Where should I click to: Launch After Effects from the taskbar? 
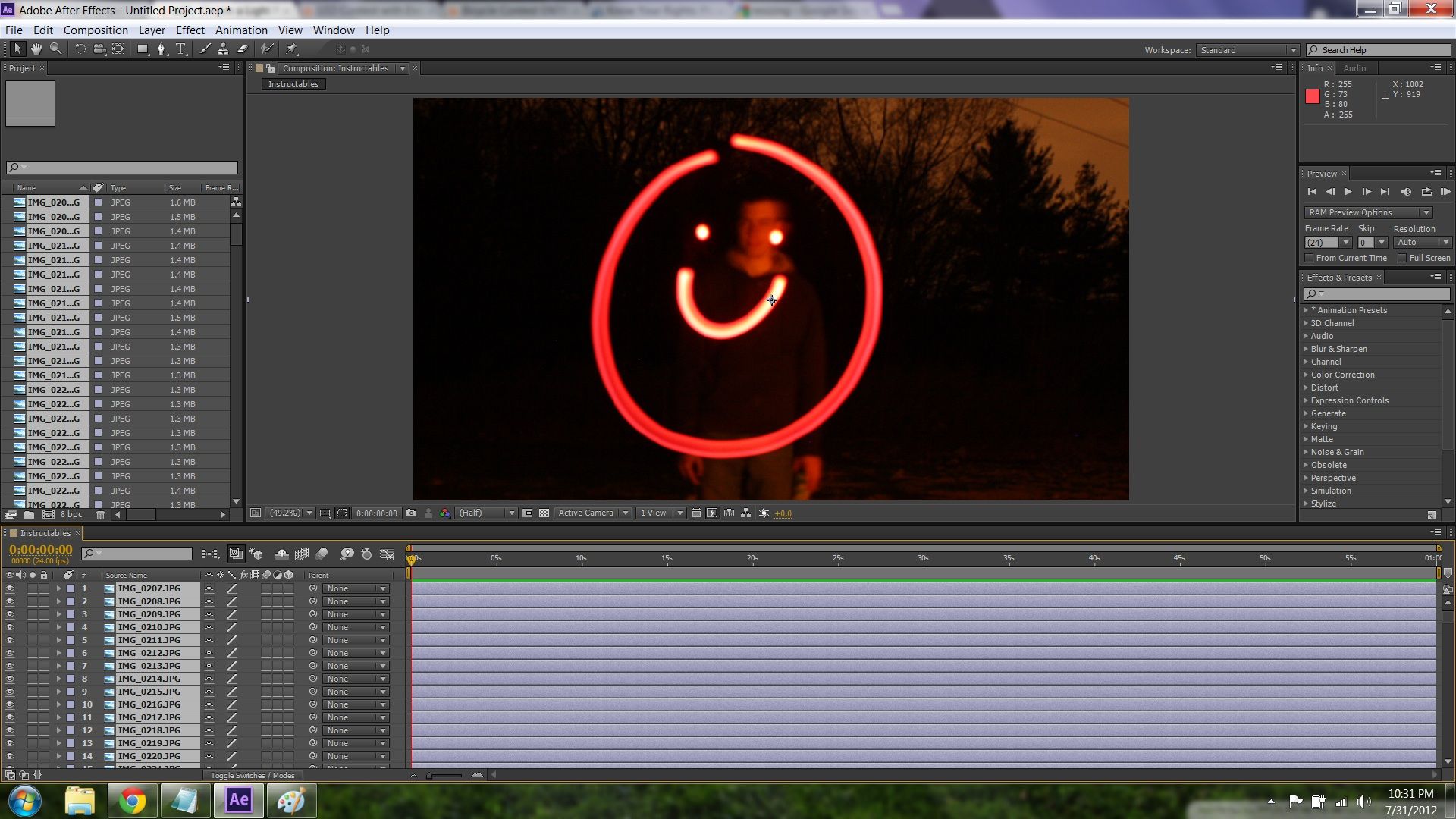pos(238,801)
